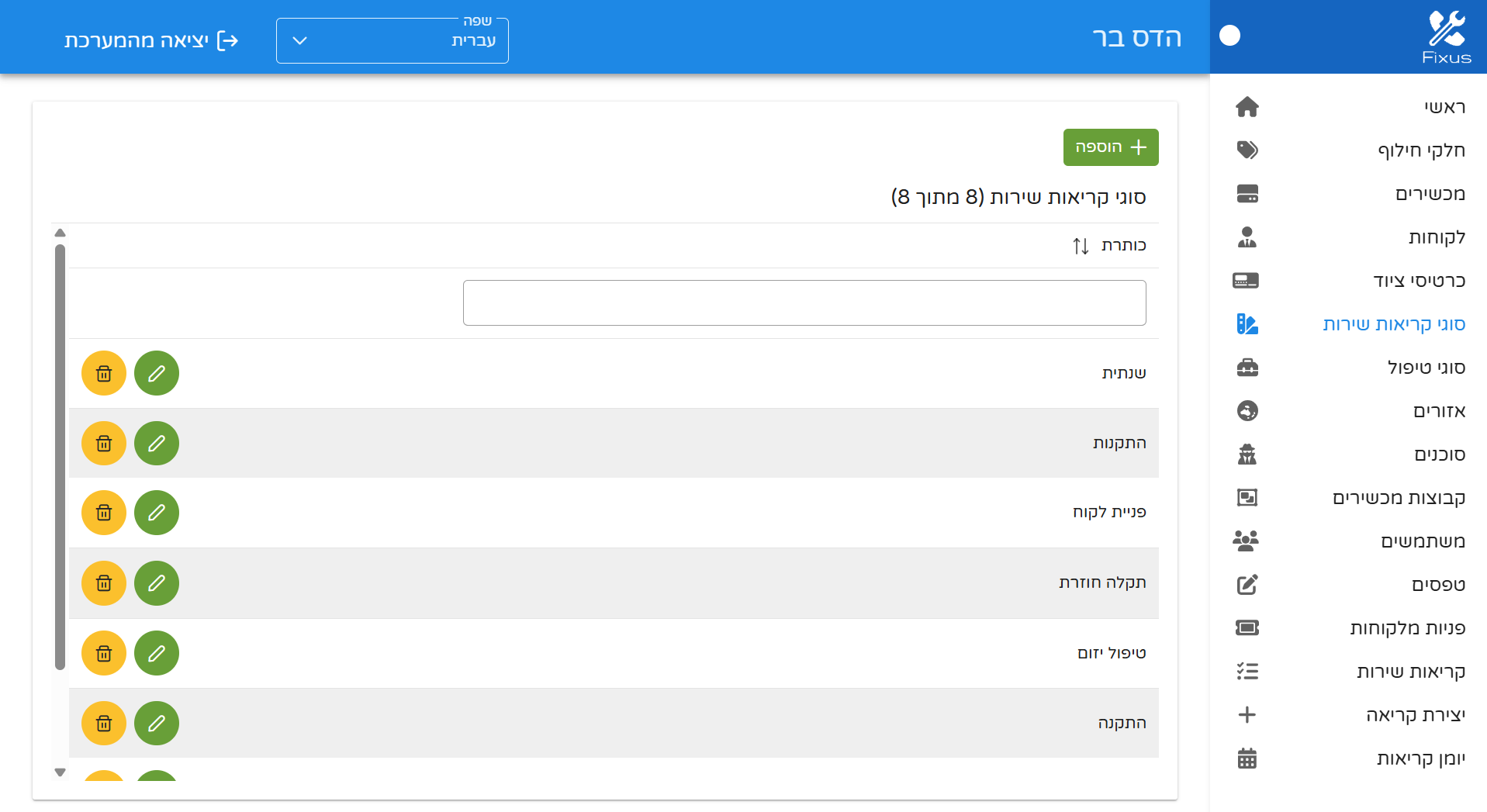
Task: Click the person icon for לקוחות
Action: tap(1247, 237)
